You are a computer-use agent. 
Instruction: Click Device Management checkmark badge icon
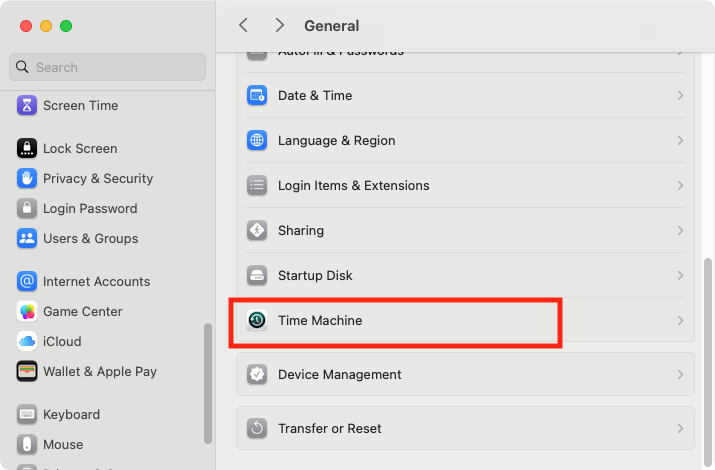point(257,374)
